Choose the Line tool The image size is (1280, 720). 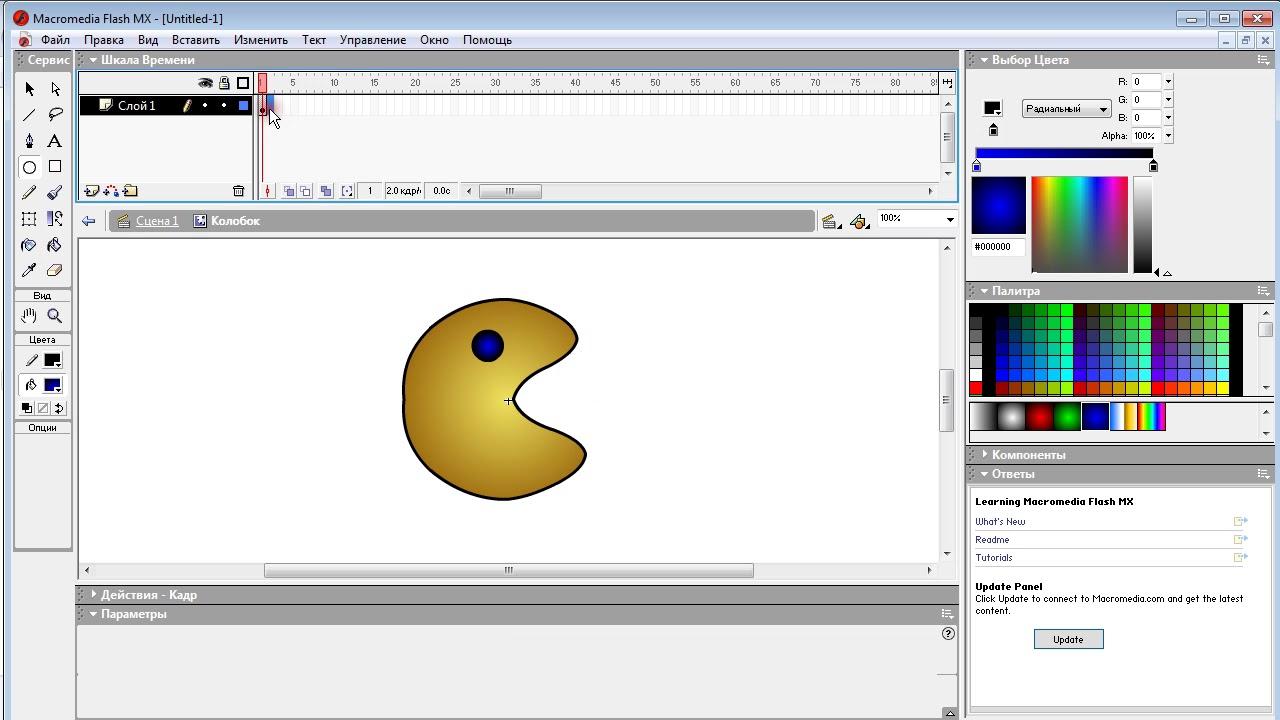click(29, 115)
